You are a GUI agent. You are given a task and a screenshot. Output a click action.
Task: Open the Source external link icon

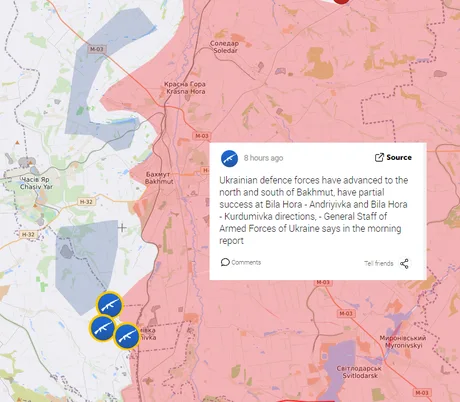pos(379,157)
